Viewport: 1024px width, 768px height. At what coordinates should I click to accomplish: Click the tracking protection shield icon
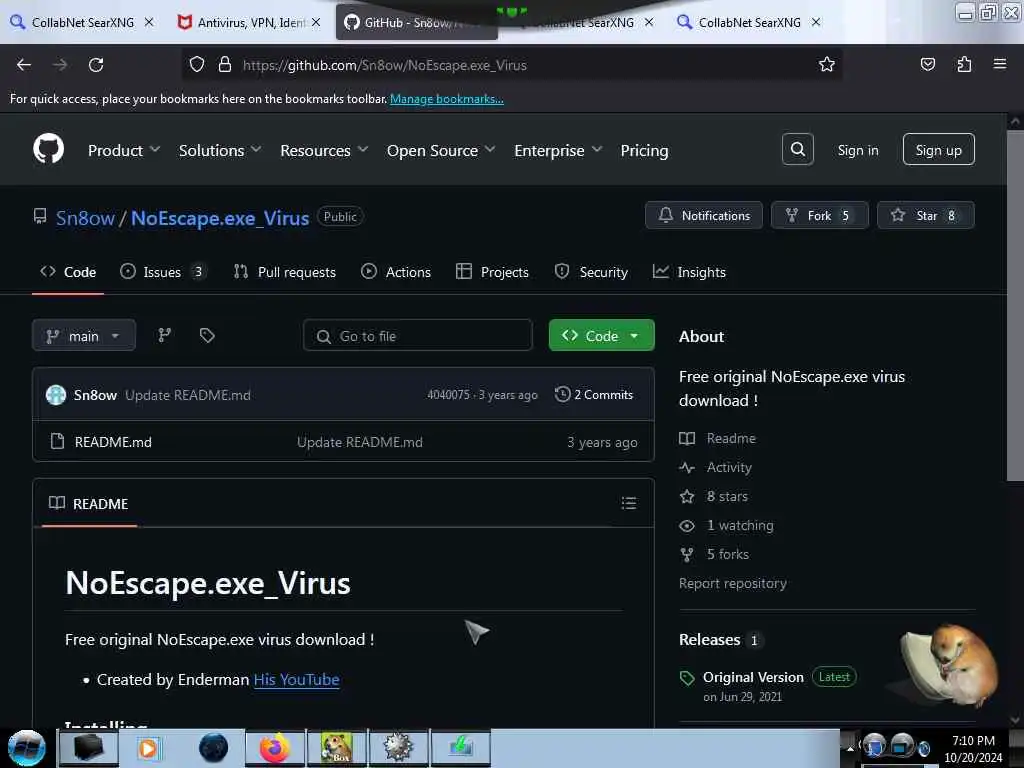[197, 64]
